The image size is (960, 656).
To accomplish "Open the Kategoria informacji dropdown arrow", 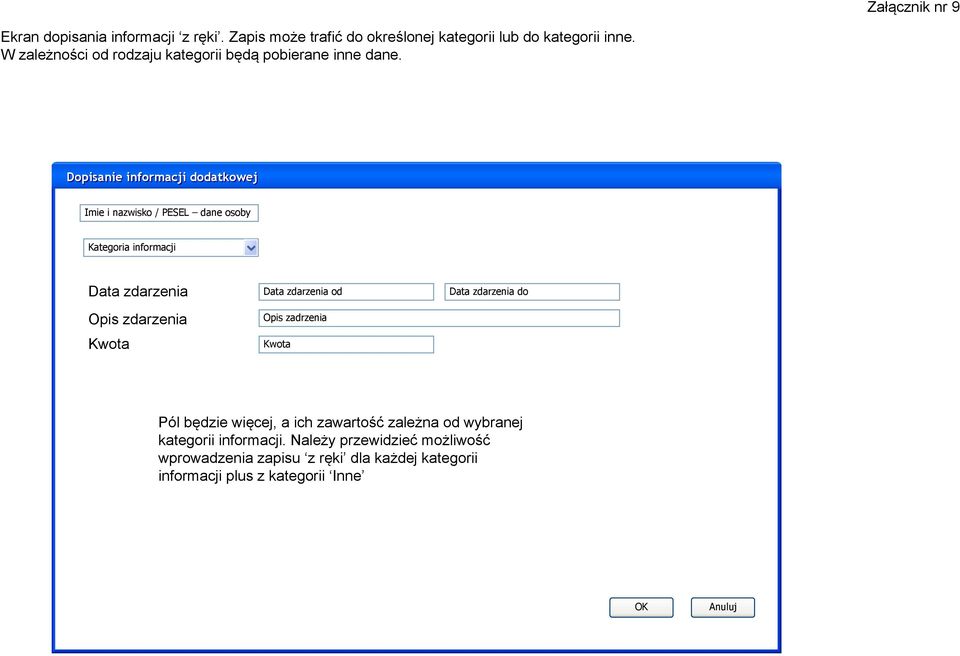I will pos(251,248).
